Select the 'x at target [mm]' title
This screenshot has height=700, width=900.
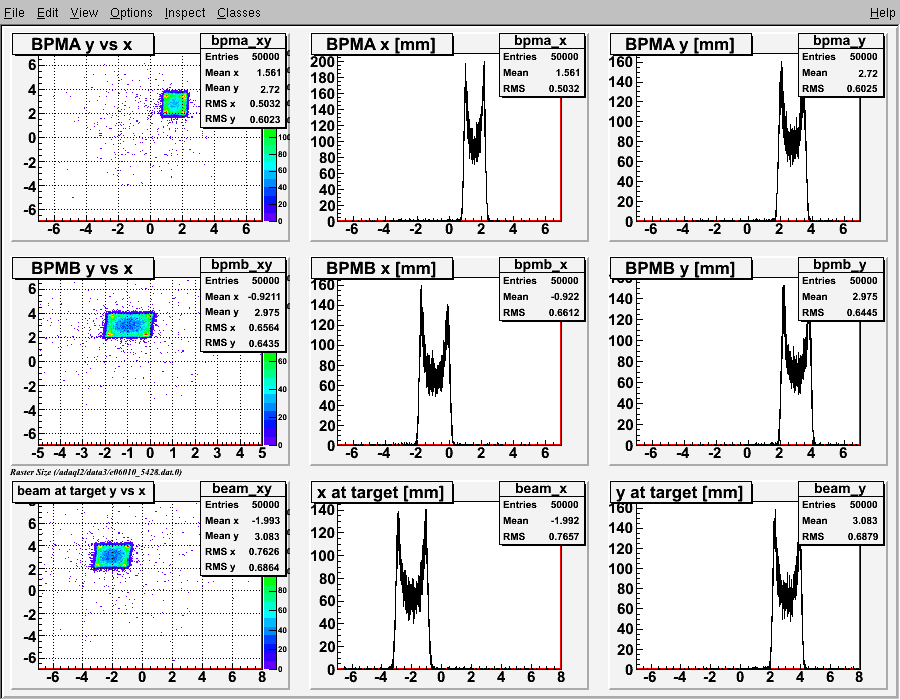click(x=382, y=492)
